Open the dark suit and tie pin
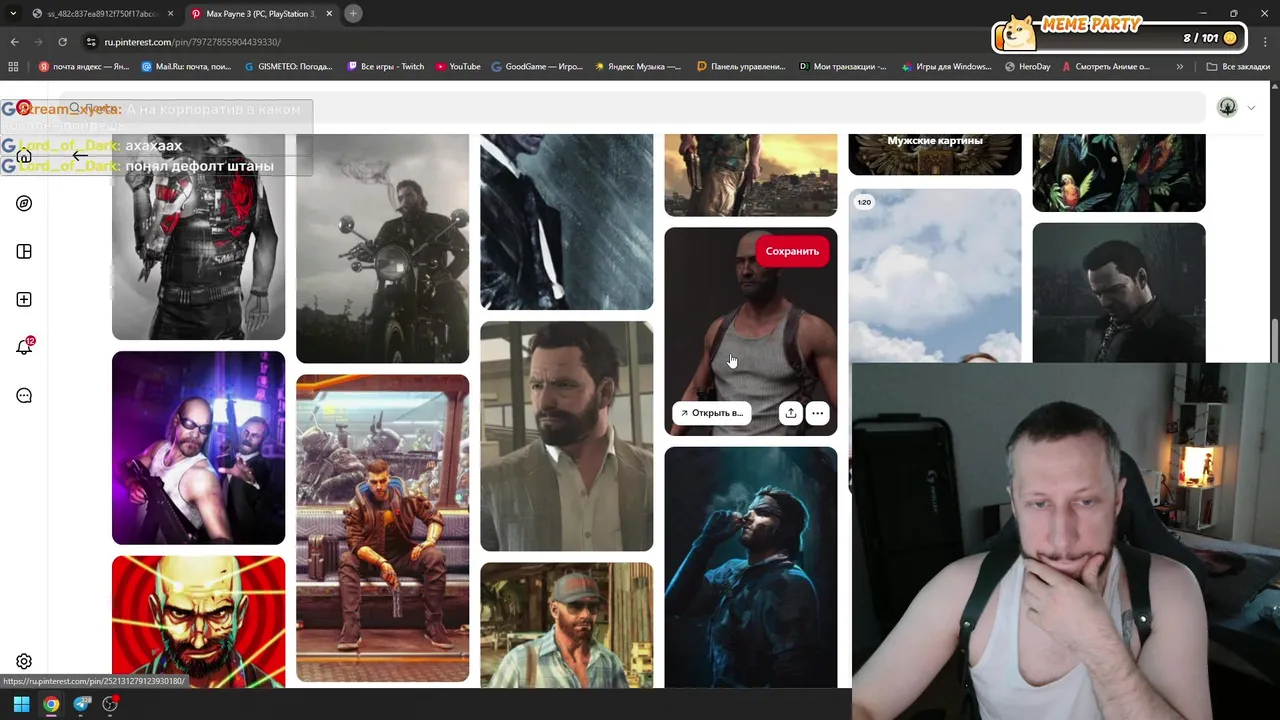The width and height of the screenshot is (1280, 720). [566, 222]
